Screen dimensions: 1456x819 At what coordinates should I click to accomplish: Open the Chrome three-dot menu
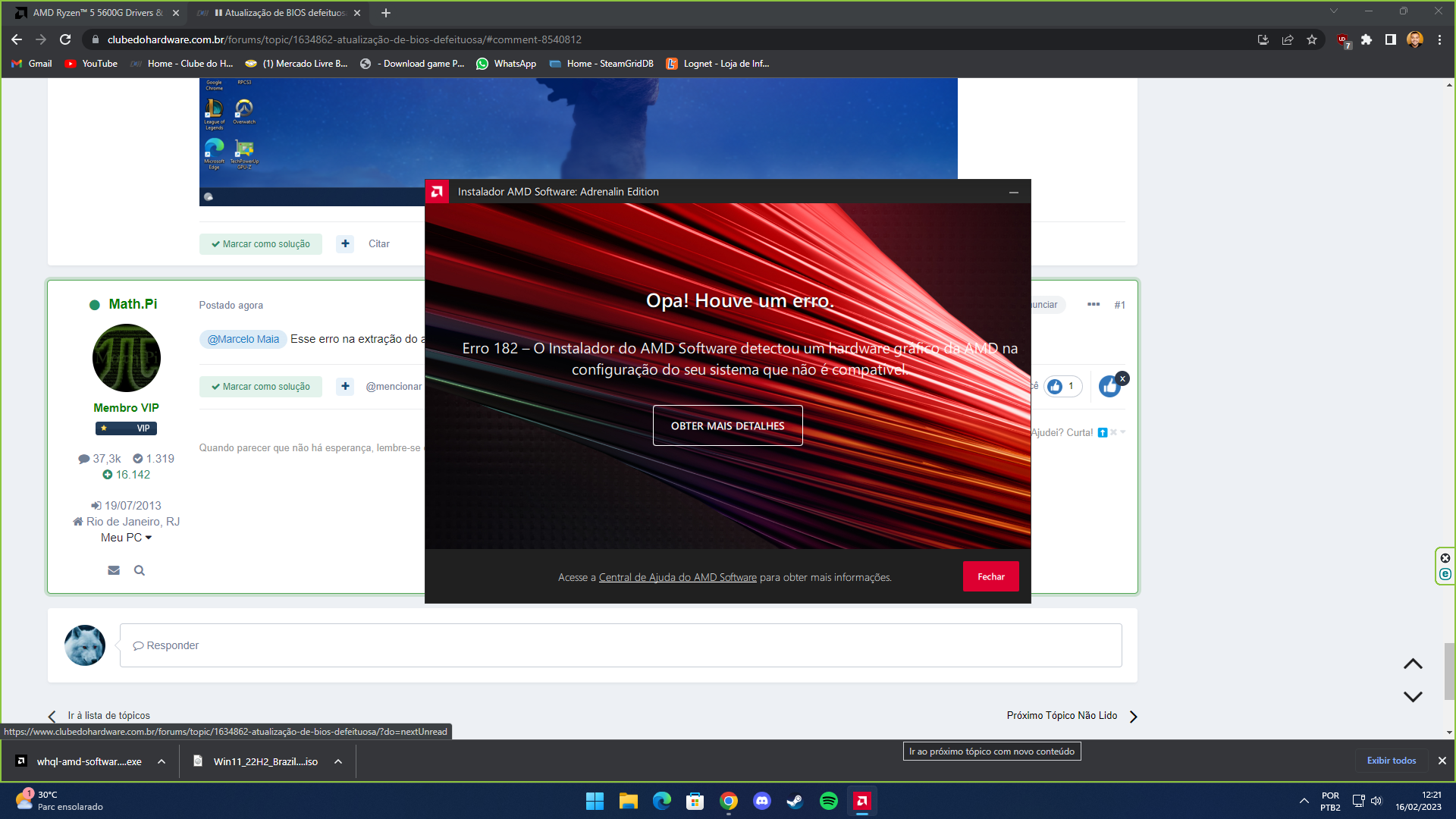(x=1439, y=39)
